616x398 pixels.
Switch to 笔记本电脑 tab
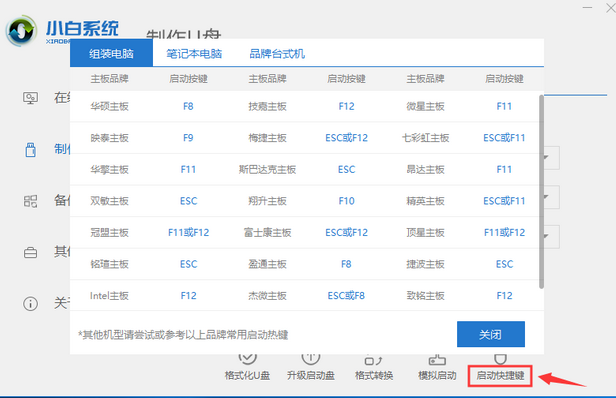(194, 53)
